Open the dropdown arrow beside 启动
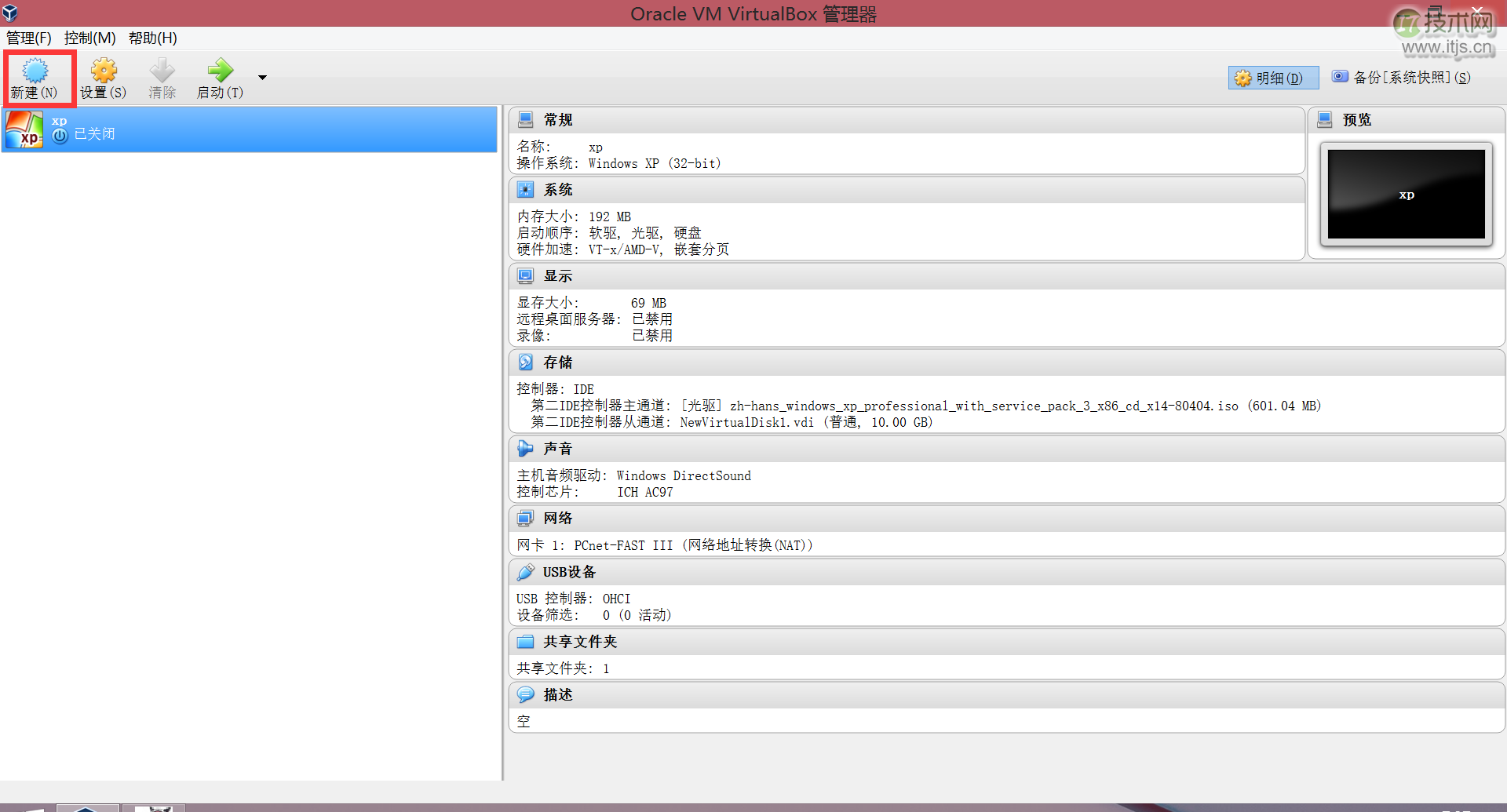 (262, 78)
